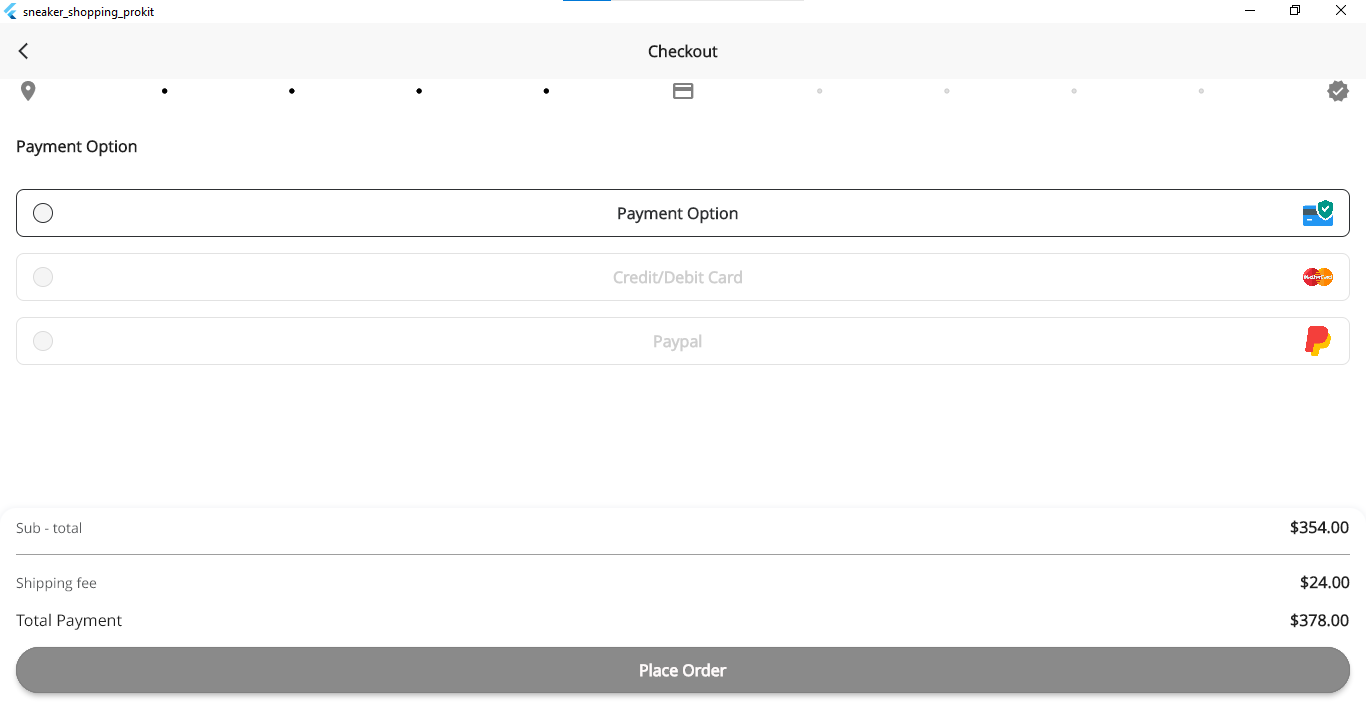The height and width of the screenshot is (723, 1366).
Task: Click the card-with-check Payment Option icon
Action: [1317, 213]
